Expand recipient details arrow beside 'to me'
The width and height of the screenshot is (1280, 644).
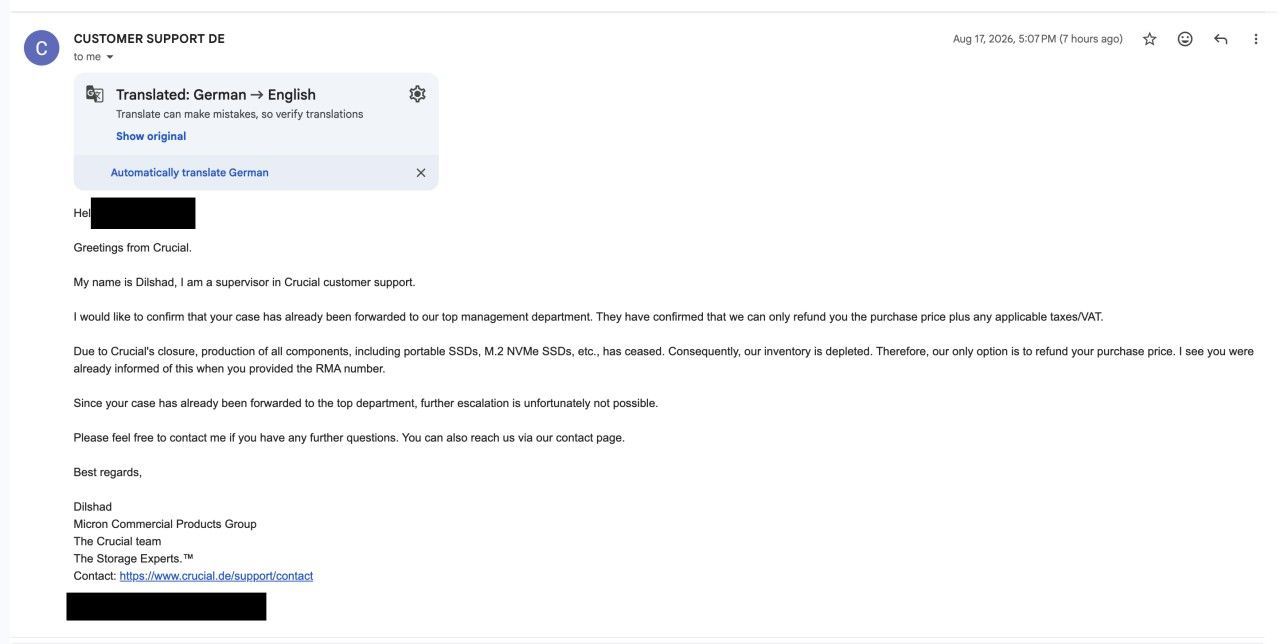pos(110,57)
